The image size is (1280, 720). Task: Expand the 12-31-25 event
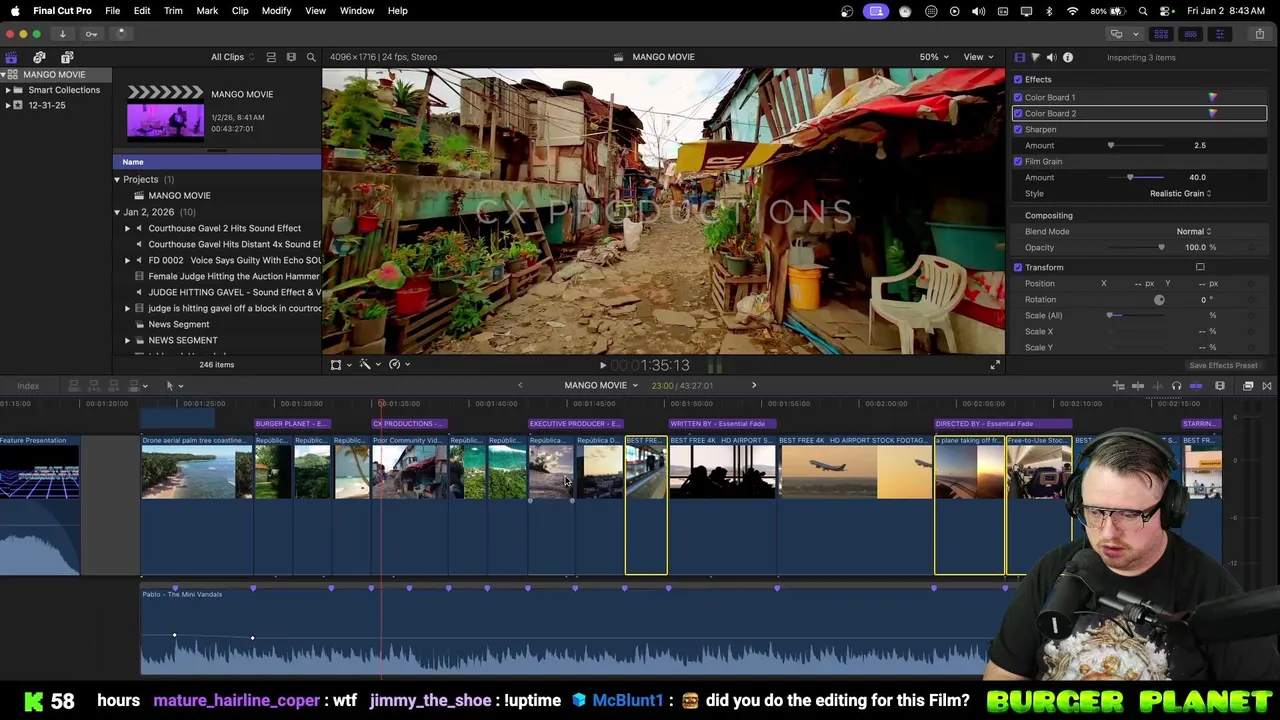click(8, 105)
